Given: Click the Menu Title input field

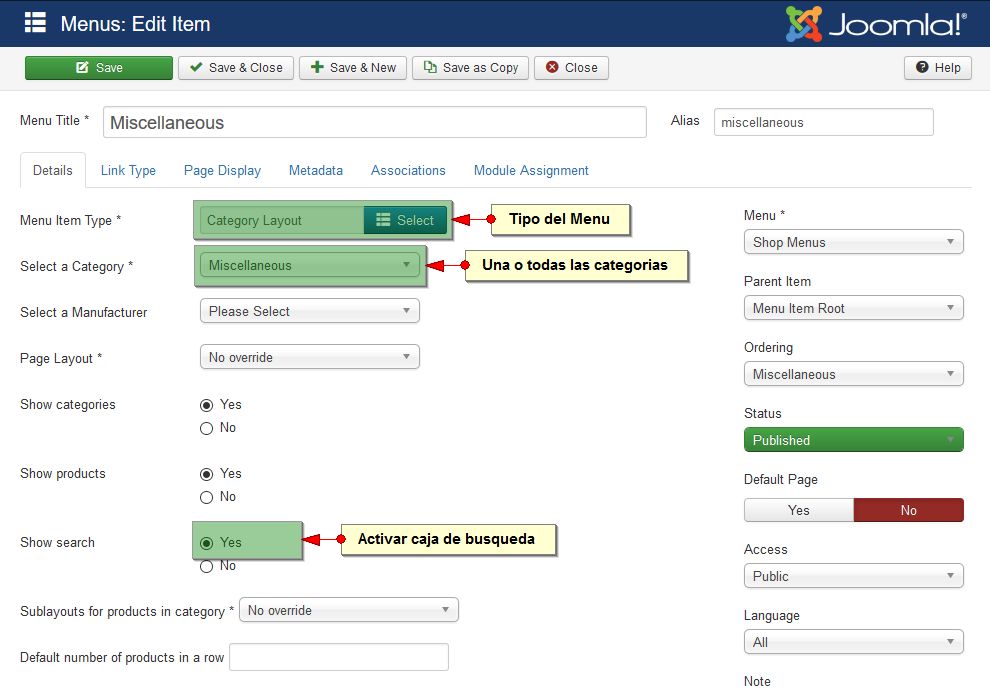Looking at the screenshot, I should pos(374,122).
